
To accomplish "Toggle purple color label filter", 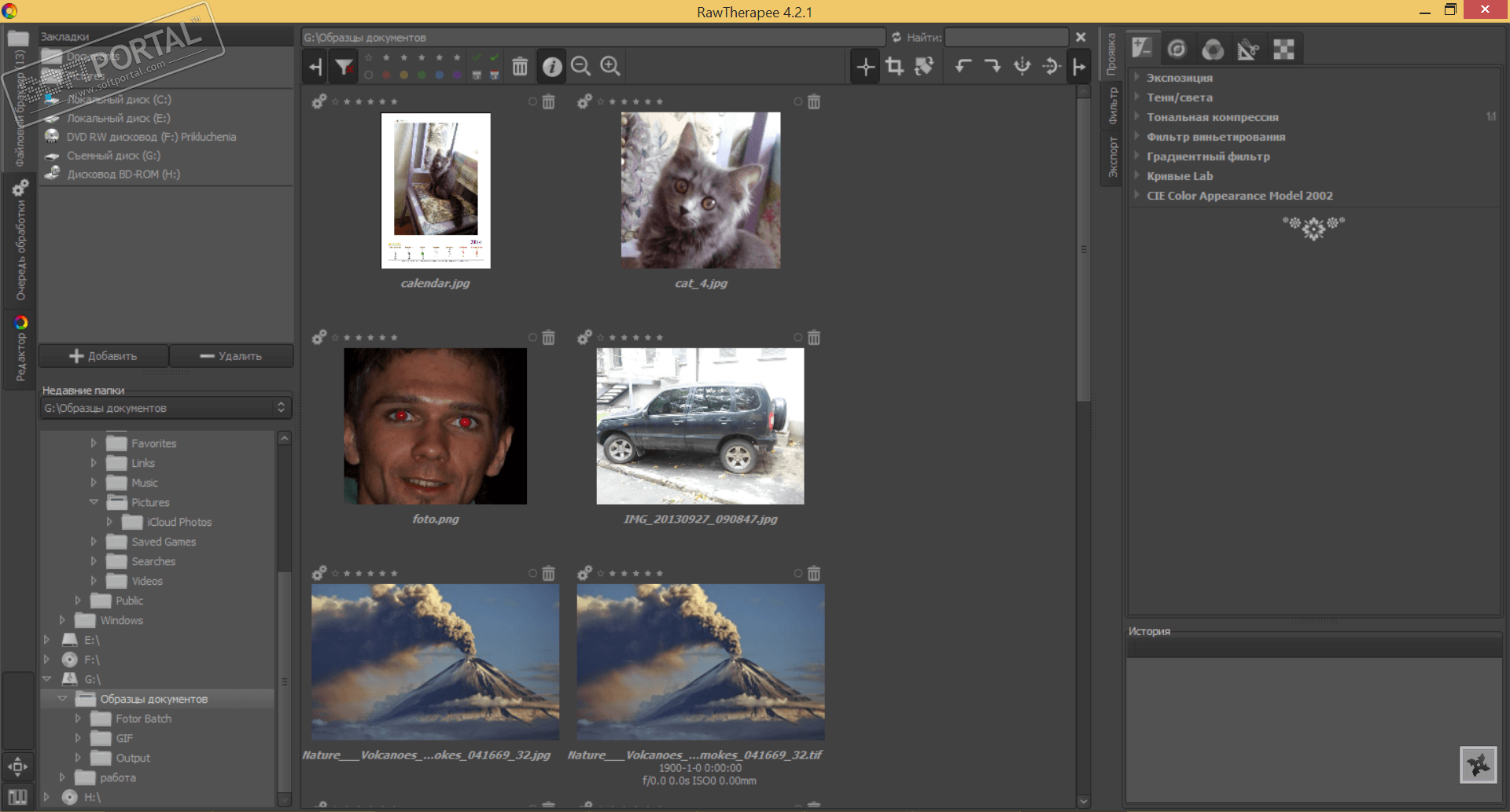I will 457,75.
